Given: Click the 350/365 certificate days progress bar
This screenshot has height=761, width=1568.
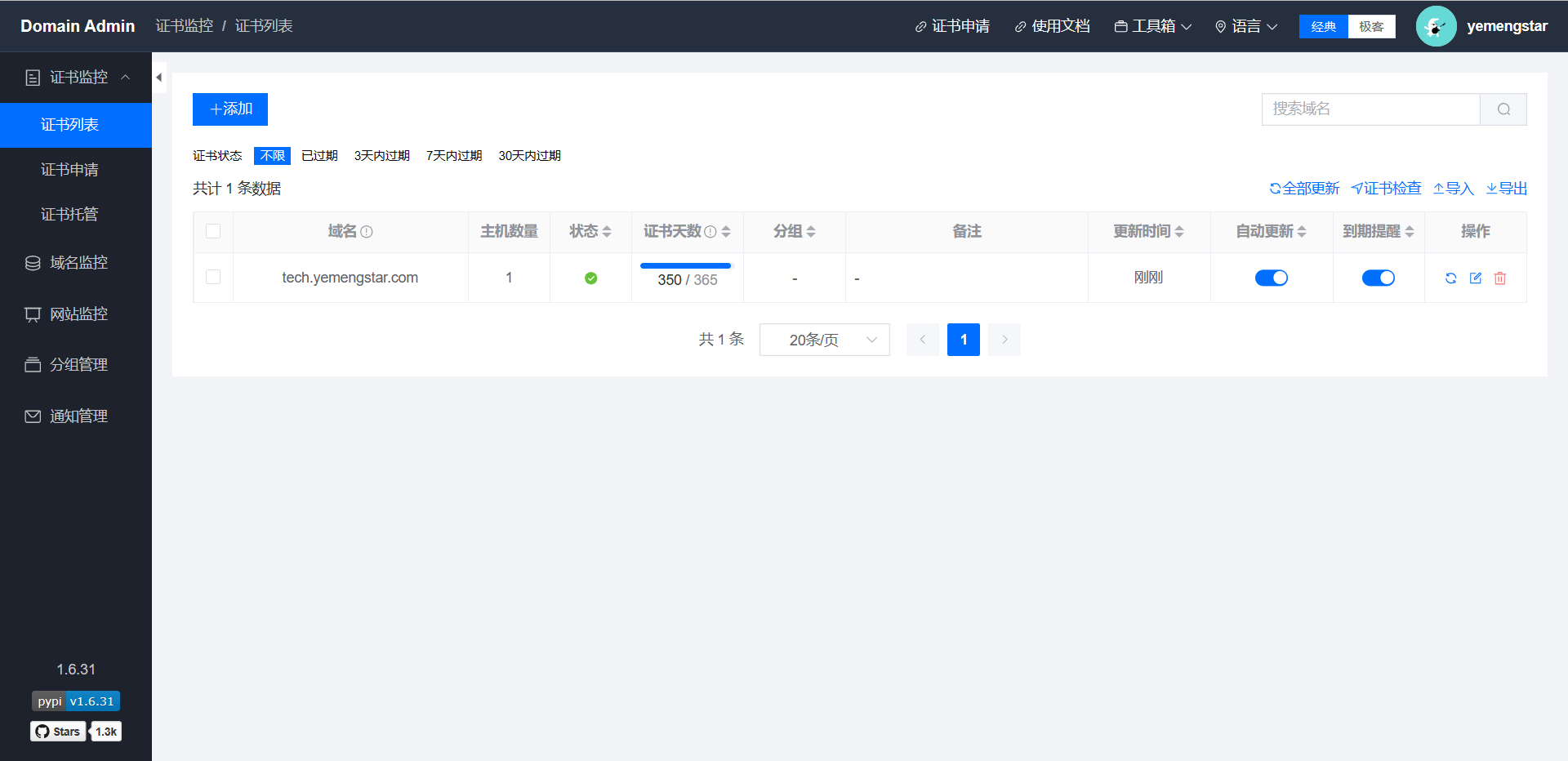Looking at the screenshot, I should coord(686,266).
